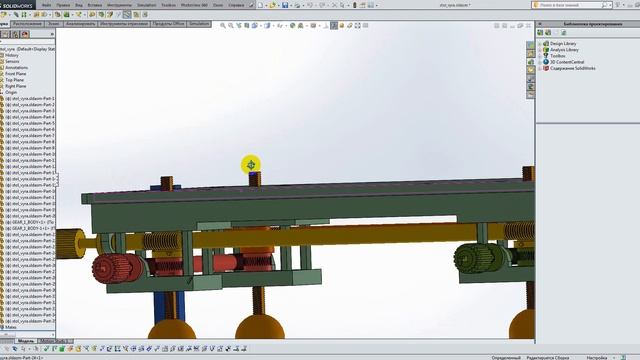The width and height of the screenshot is (640, 360).
Task: Select Front Plane in feature tree
Action: pyautogui.click(x=16, y=73)
